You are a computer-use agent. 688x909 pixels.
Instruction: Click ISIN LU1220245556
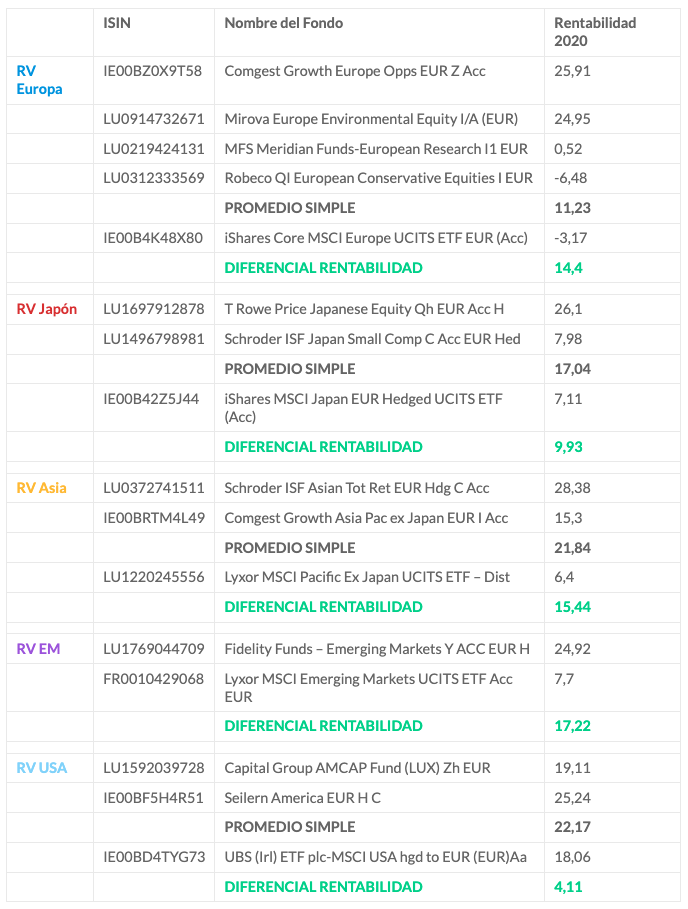[x=154, y=577]
